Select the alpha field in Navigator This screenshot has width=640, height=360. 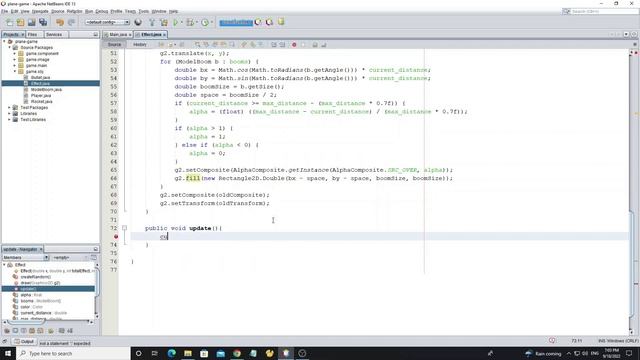coord(31,295)
